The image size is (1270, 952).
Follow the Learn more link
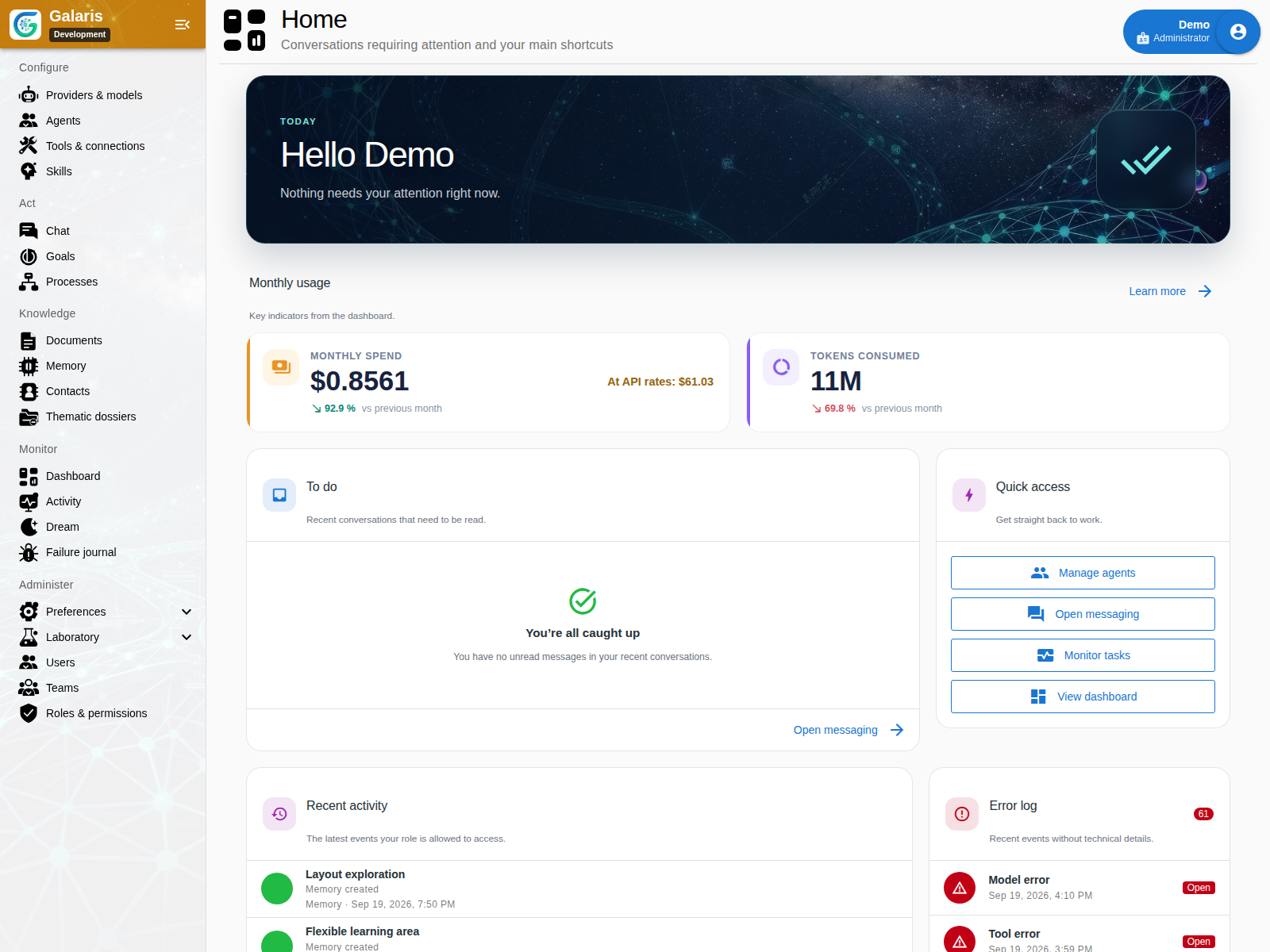[x=1170, y=291]
